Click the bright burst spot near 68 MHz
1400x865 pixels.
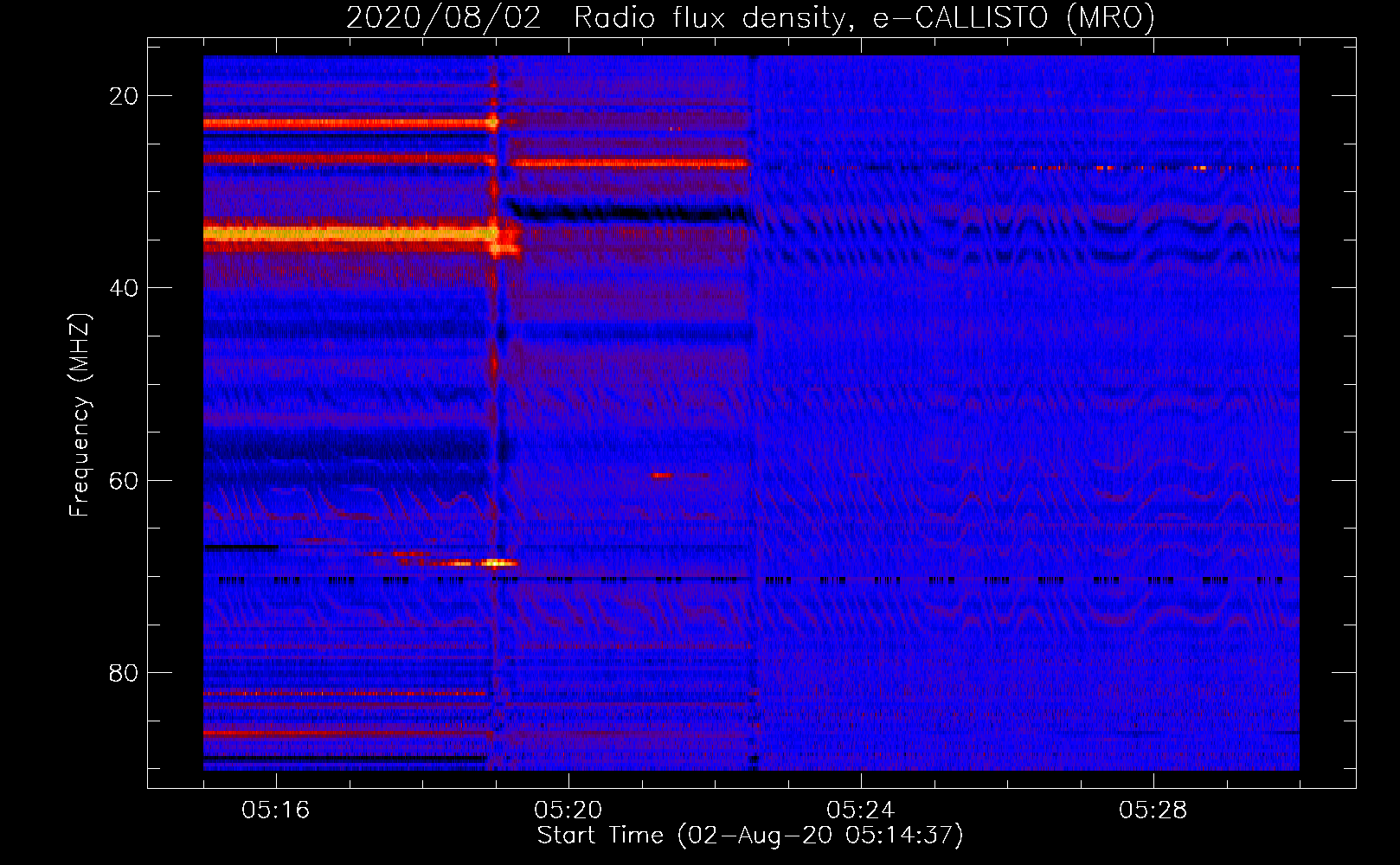click(x=497, y=562)
